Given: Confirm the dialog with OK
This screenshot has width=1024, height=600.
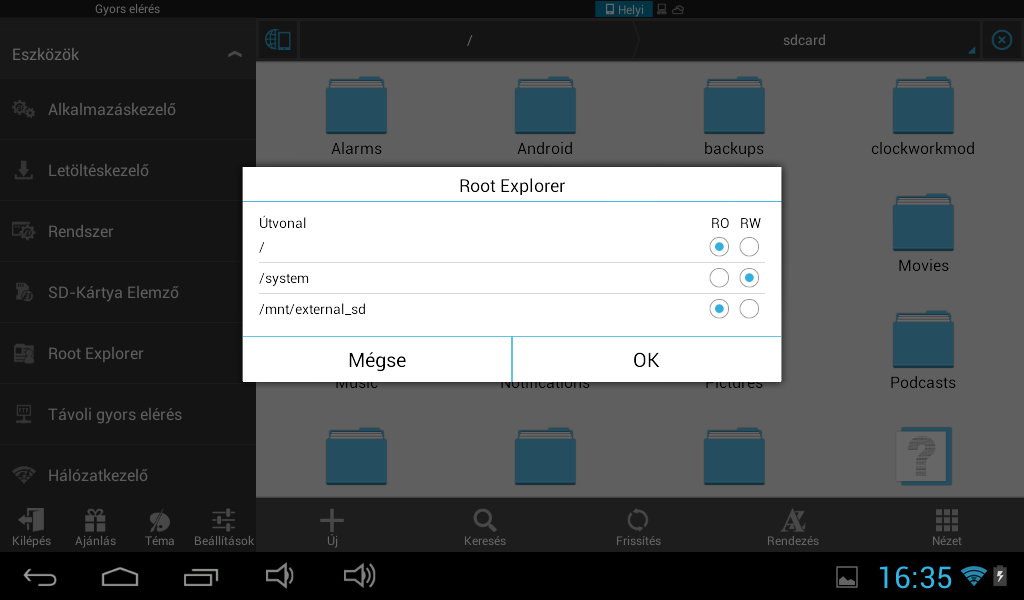Looking at the screenshot, I should click(647, 360).
